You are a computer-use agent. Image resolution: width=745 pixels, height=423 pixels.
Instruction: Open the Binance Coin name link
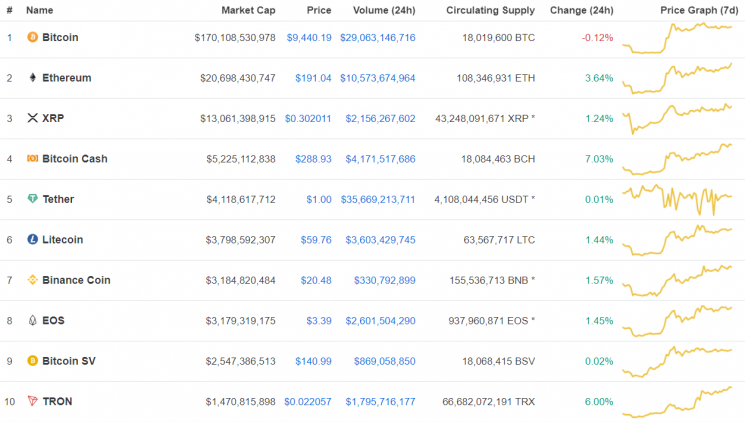(x=76, y=280)
